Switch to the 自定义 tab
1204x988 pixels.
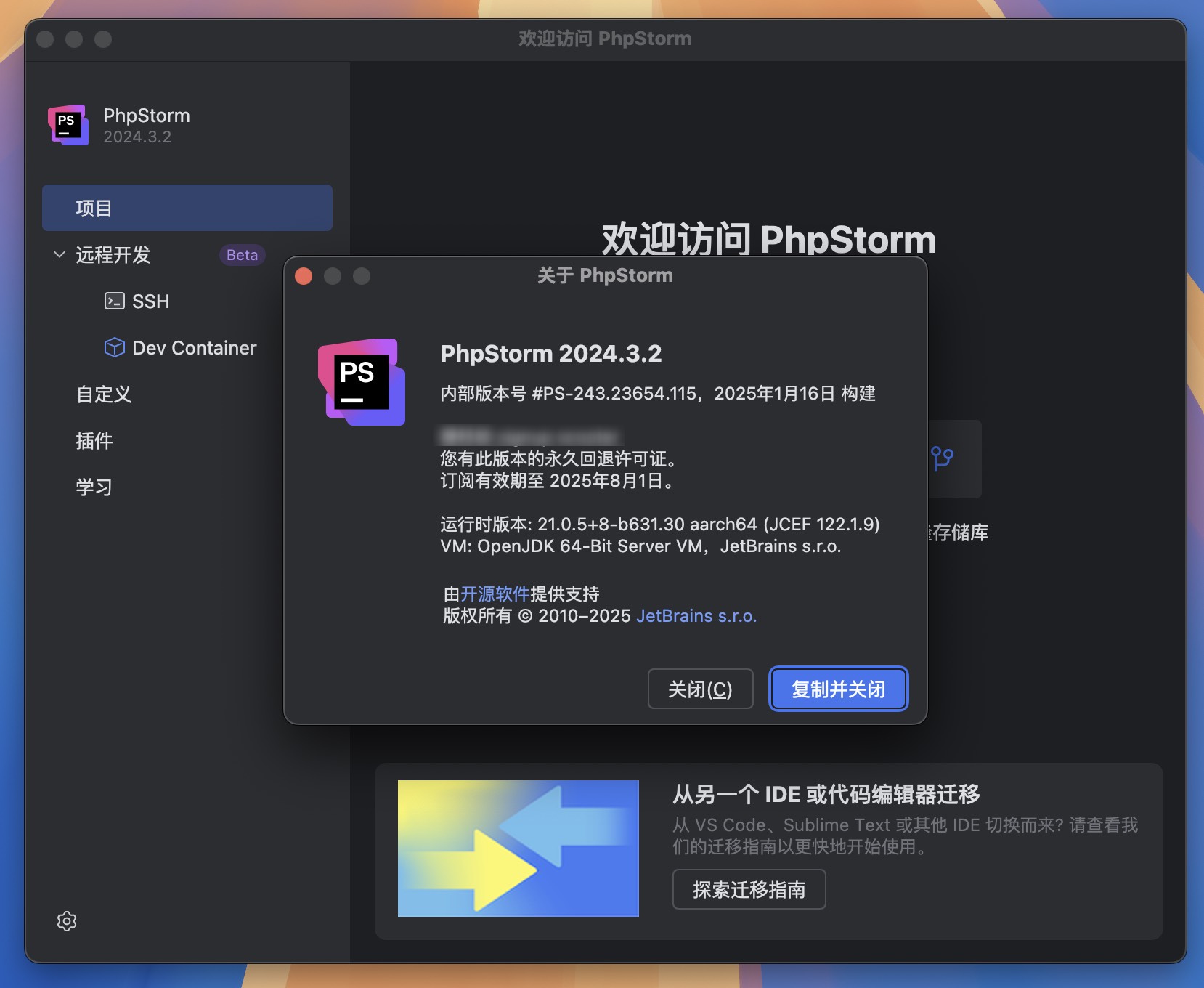[104, 394]
